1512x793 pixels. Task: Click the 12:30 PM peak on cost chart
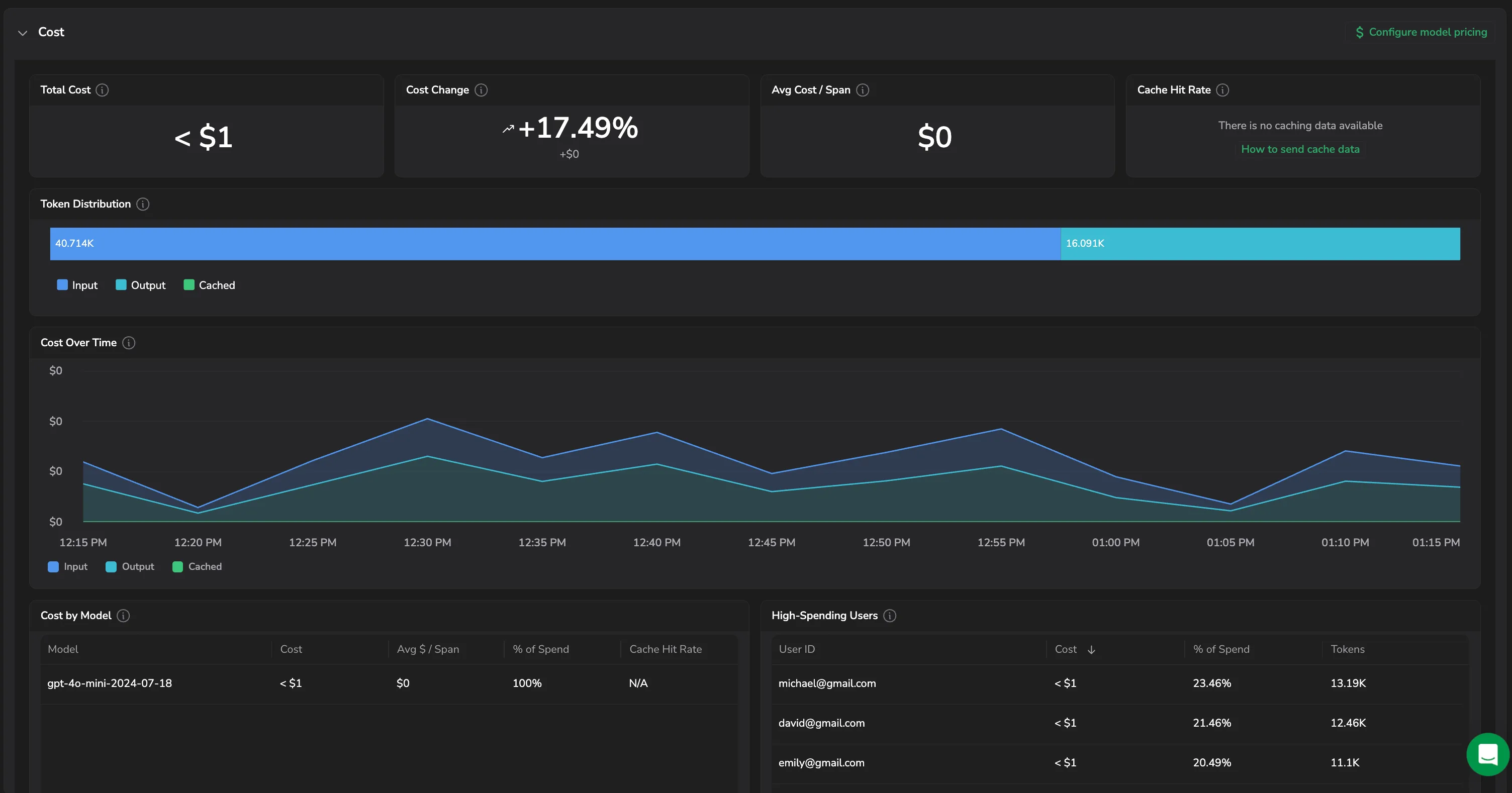(427, 419)
